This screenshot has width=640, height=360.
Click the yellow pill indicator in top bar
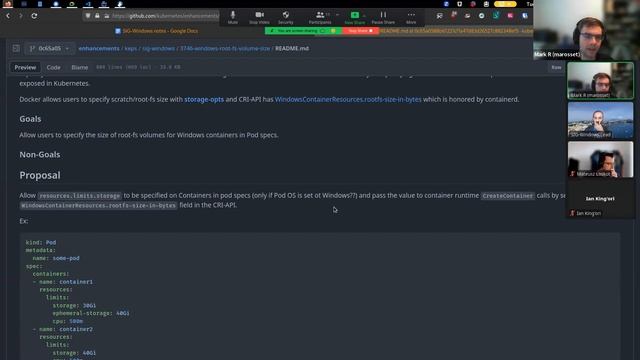[505, 4]
